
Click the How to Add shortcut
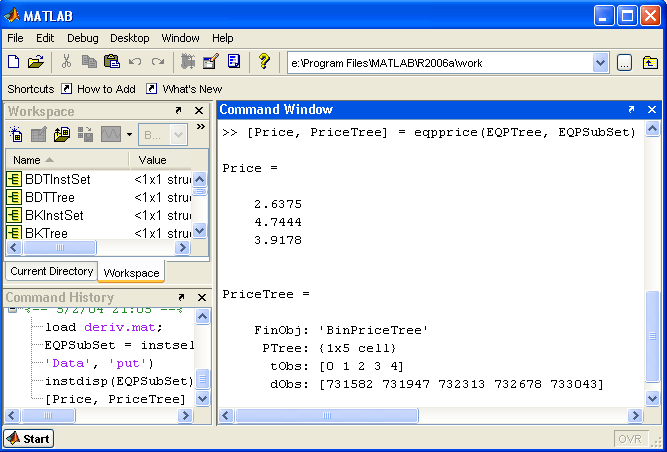[99, 89]
